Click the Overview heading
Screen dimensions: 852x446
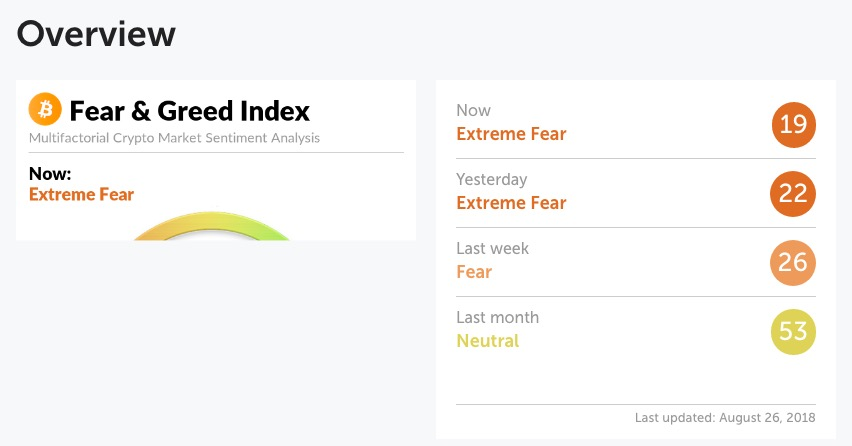[96, 34]
